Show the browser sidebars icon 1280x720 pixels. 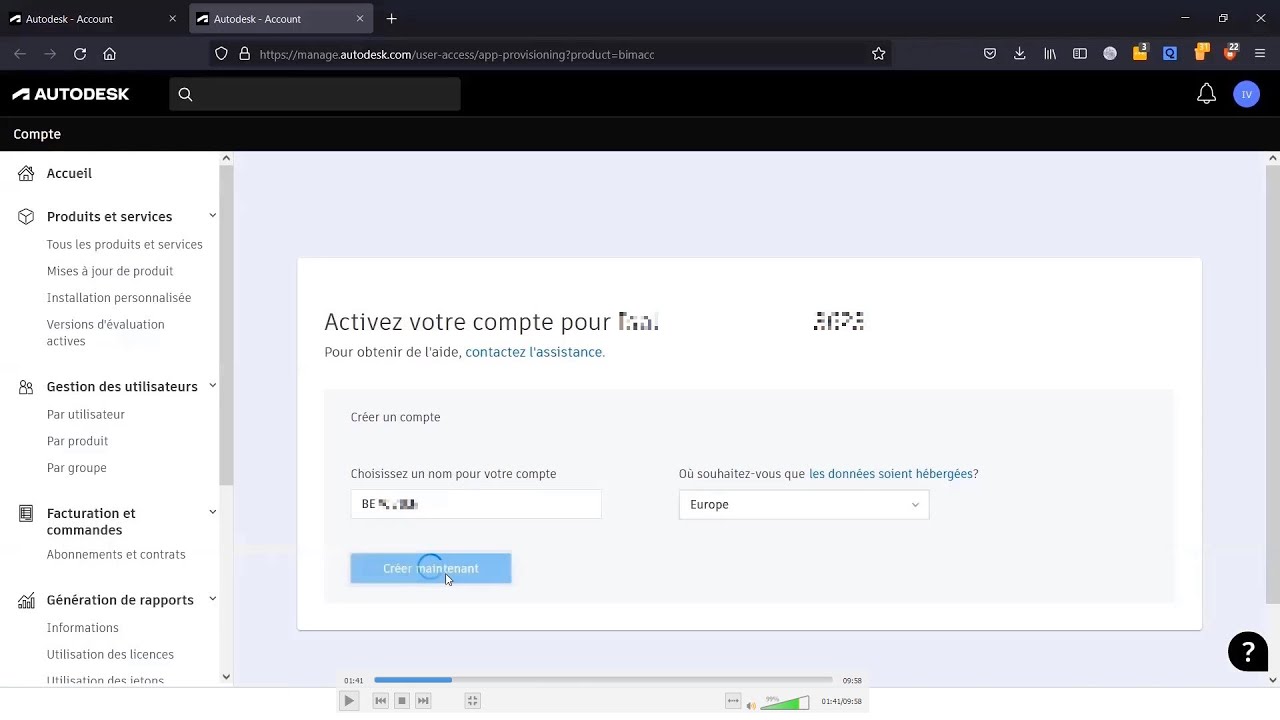click(1080, 54)
